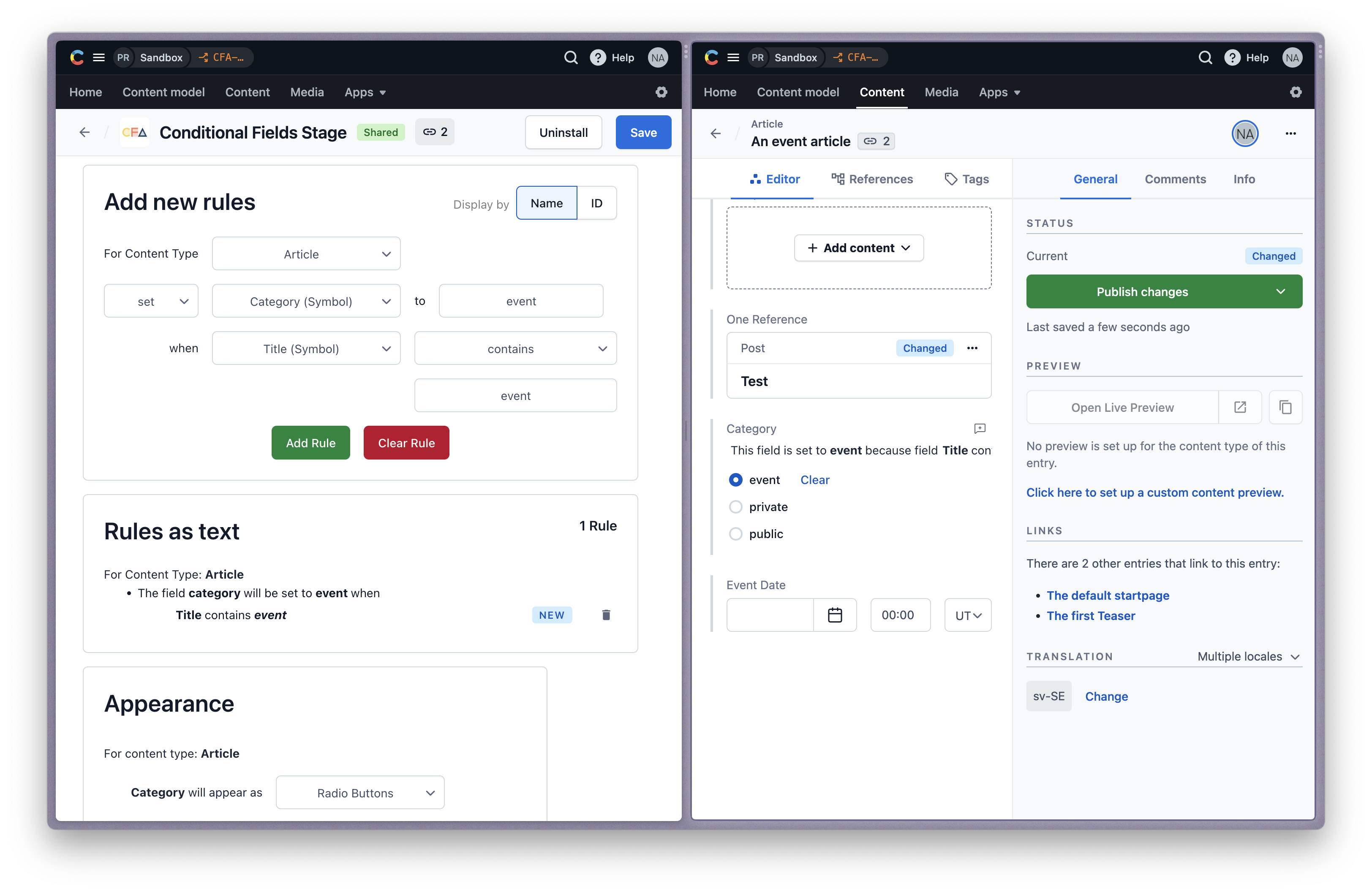Expand the contains condition dropdown
This screenshot has height=892, width=1372.
point(515,348)
